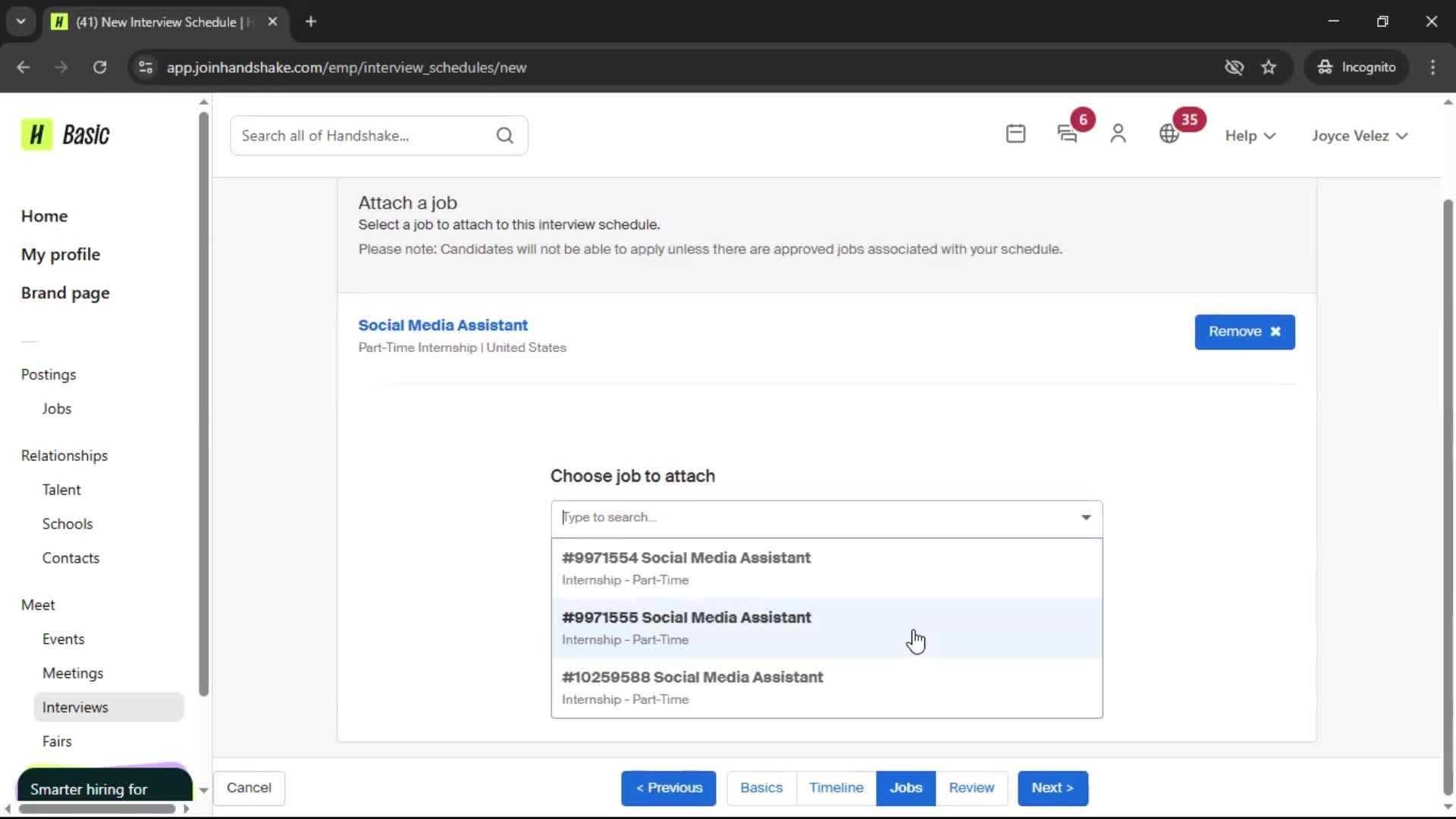Image resolution: width=1456 pixels, height=819 pixels.
Task: Open Fairs in sidebar
Action: 57,742
